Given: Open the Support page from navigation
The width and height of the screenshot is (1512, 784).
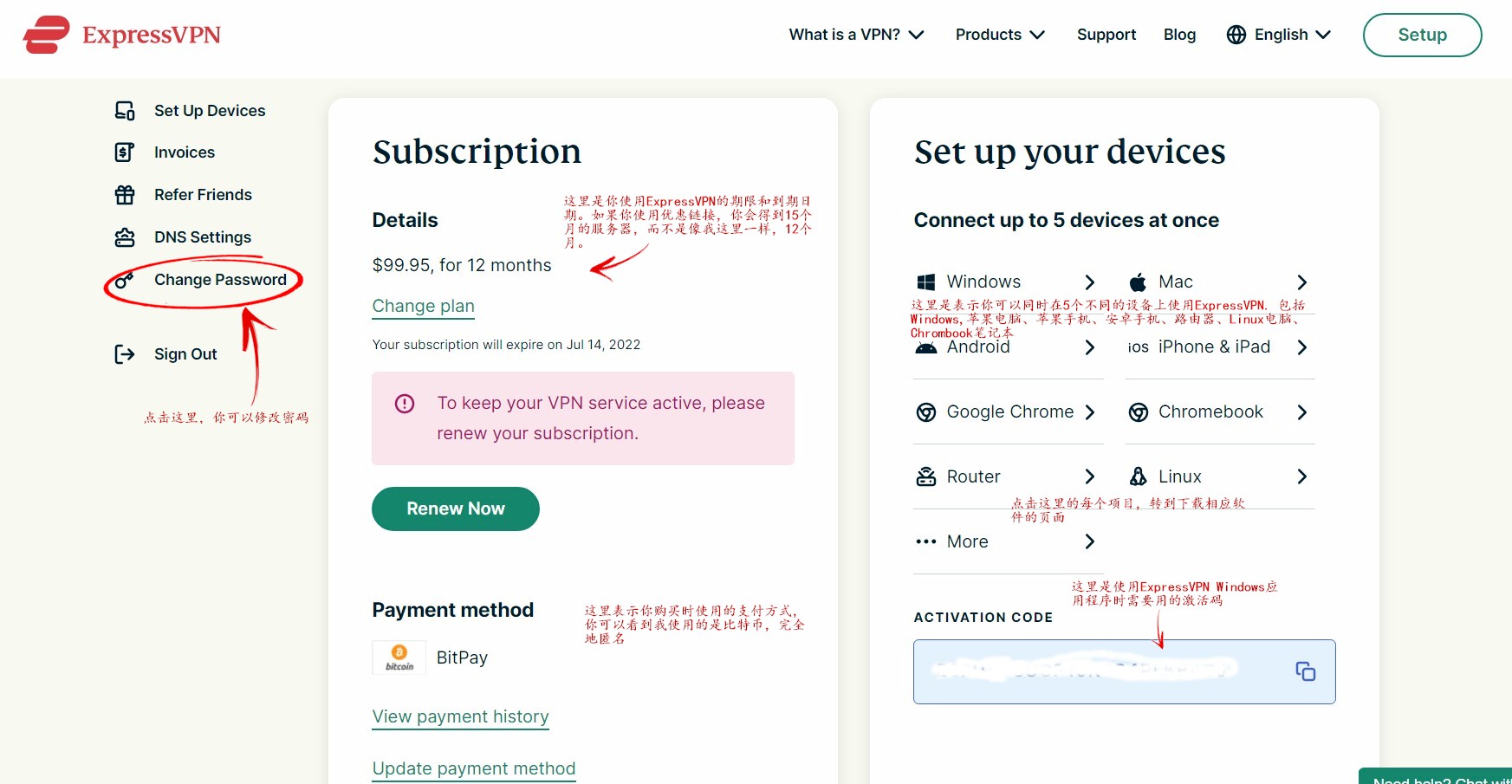Looking at the screenshot, I should [x=1106, y=35].
